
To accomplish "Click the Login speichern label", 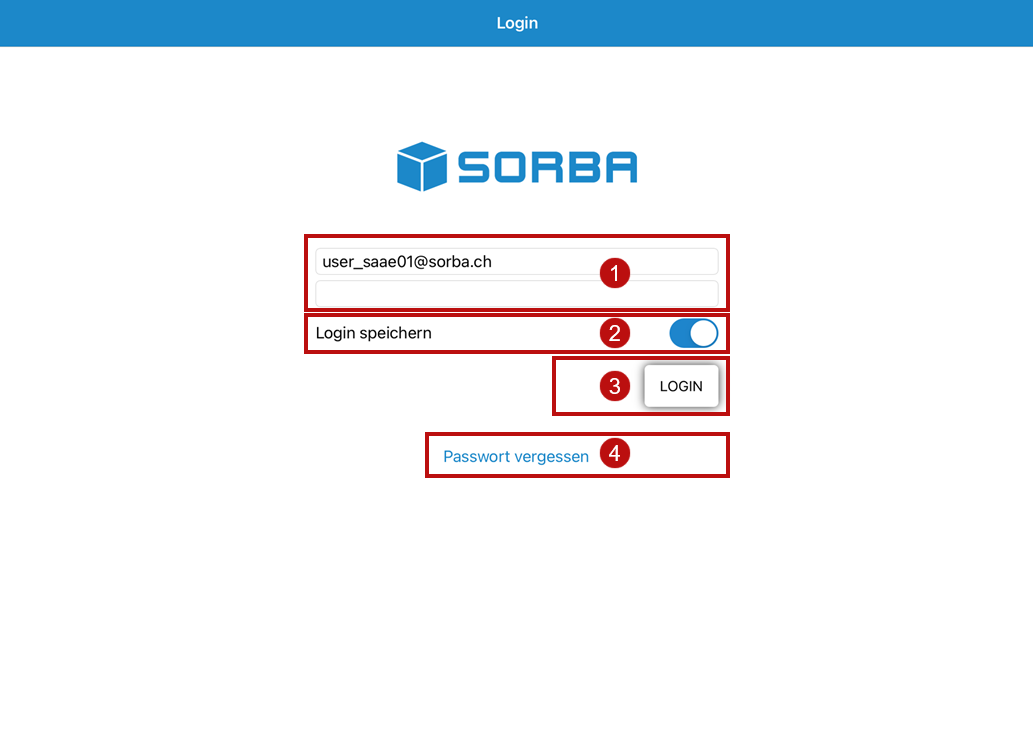I will (x=374, y=333).
